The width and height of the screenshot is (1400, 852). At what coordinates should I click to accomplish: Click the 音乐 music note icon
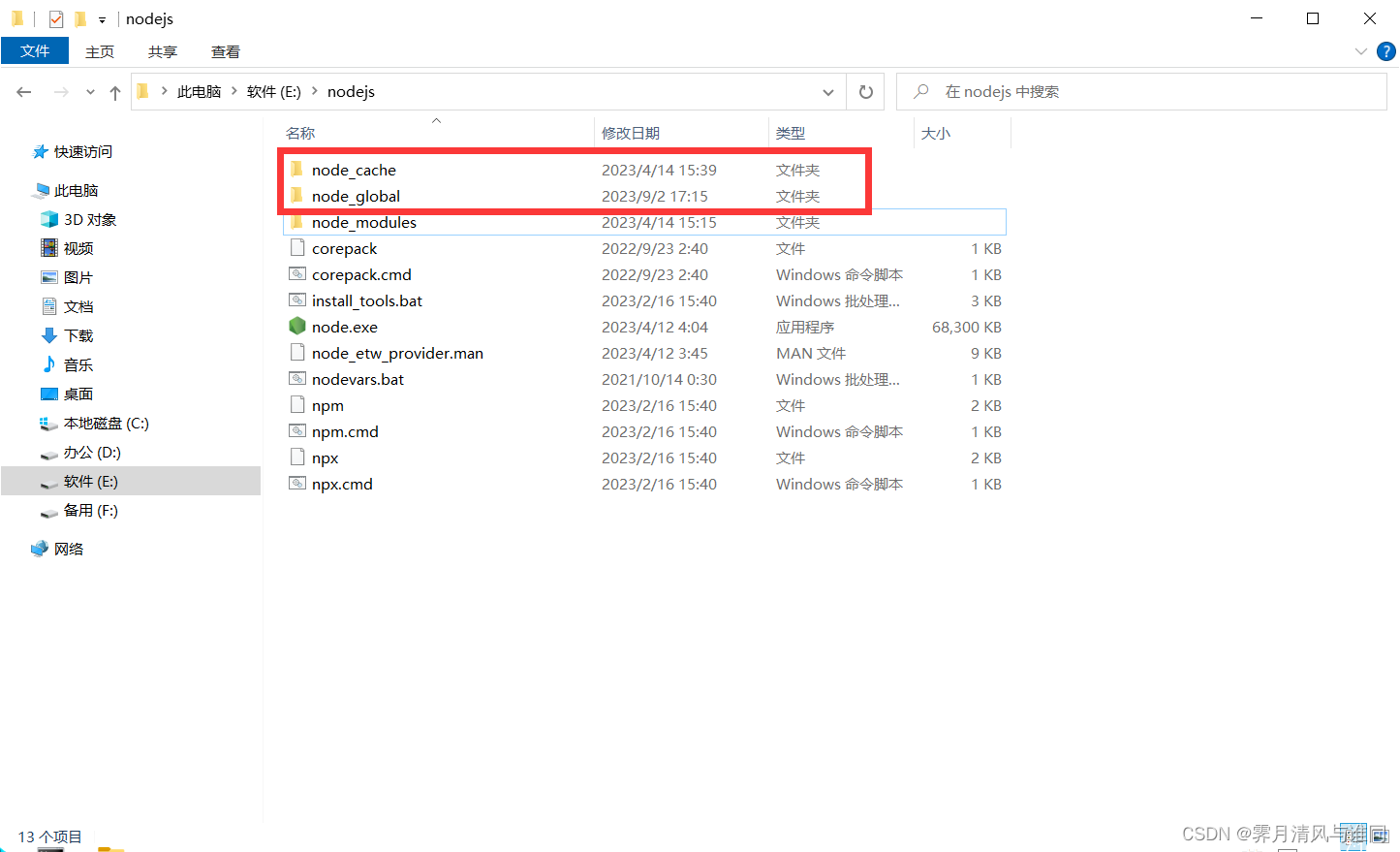tap(49, 364)
